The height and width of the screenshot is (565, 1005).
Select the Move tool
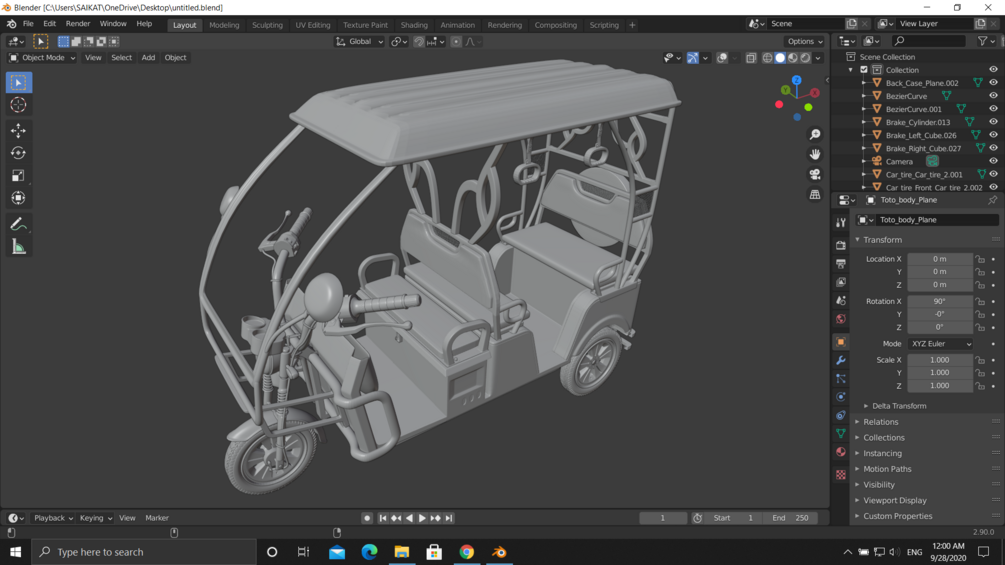pos(18,131)
